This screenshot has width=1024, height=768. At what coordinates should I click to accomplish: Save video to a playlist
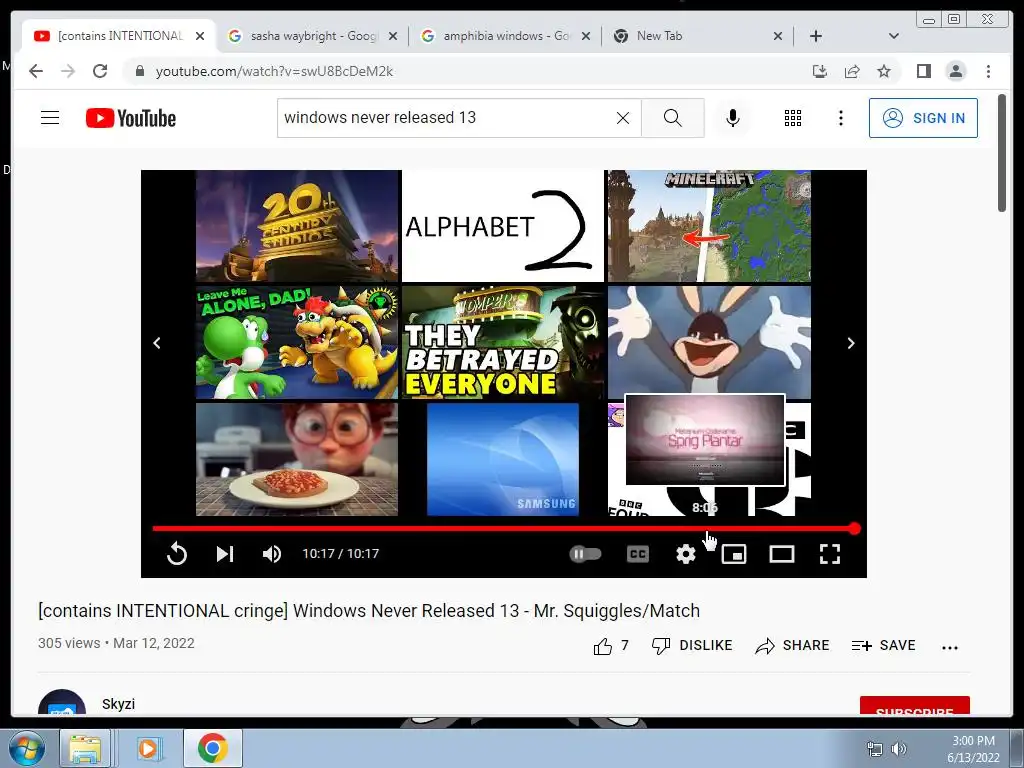pyautogui.click(x=884, y=645)
